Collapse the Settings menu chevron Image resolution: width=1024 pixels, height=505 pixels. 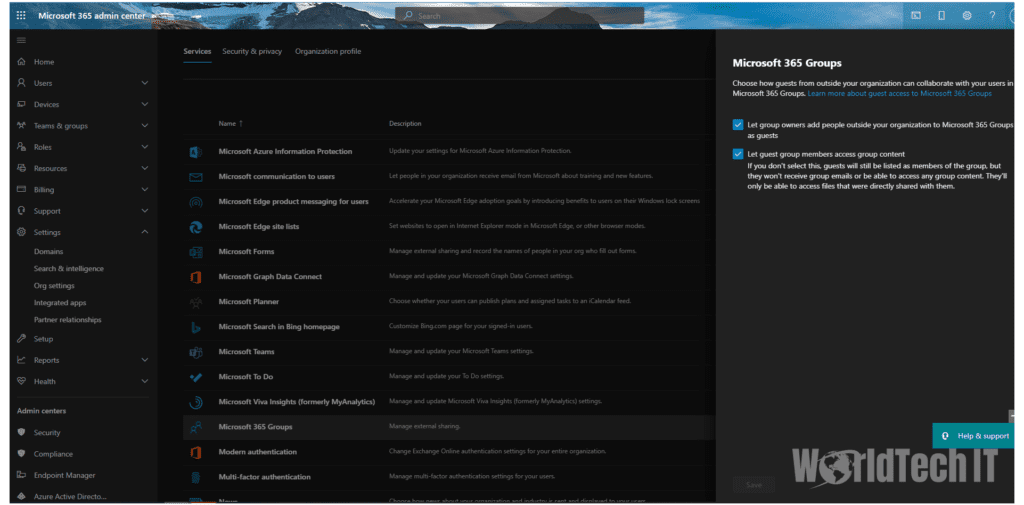tap(145, 232)
